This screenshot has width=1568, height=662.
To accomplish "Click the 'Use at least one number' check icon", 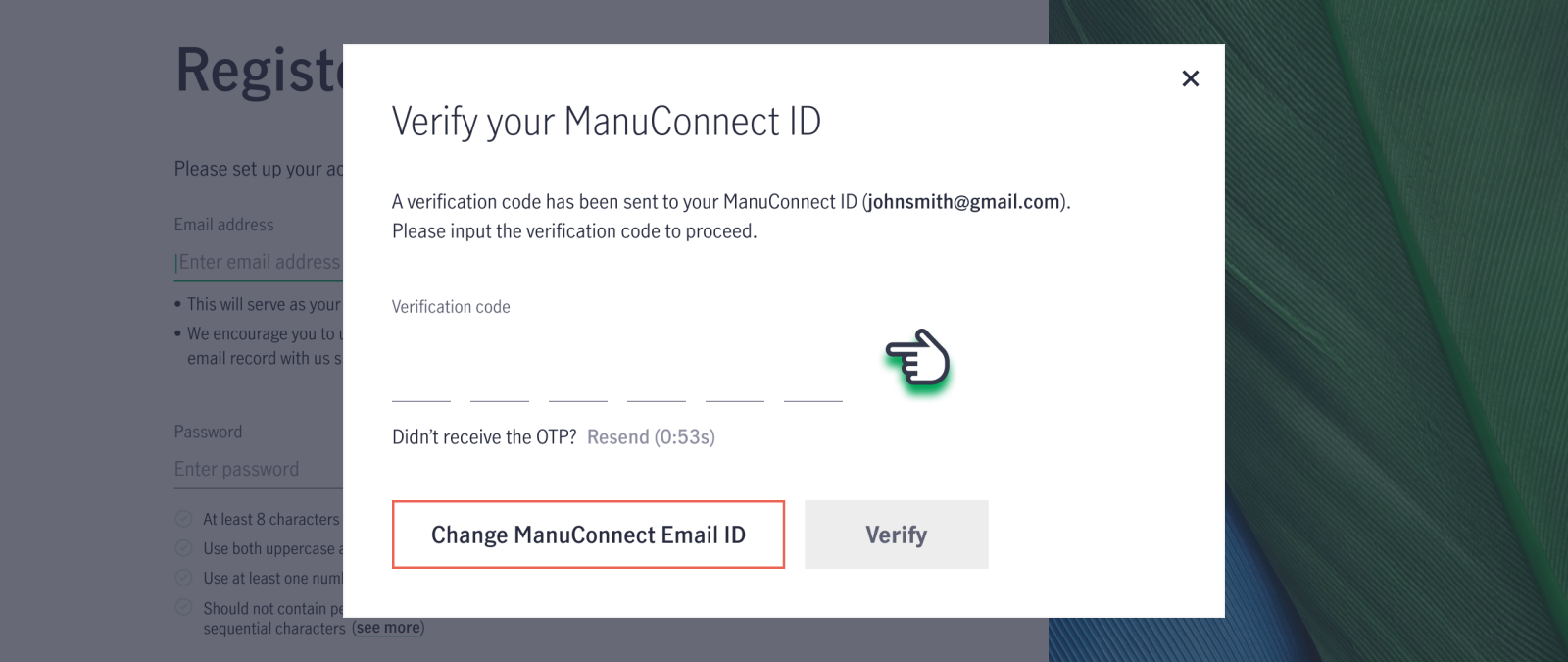I will pyautogui.click(x=183, y=578).
